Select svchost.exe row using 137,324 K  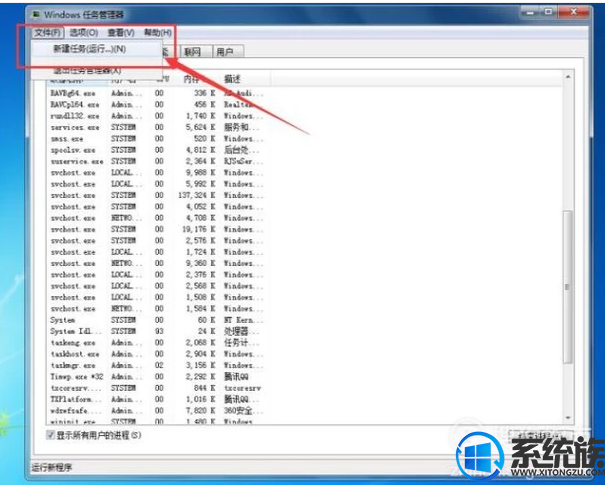tap(157, 195)
